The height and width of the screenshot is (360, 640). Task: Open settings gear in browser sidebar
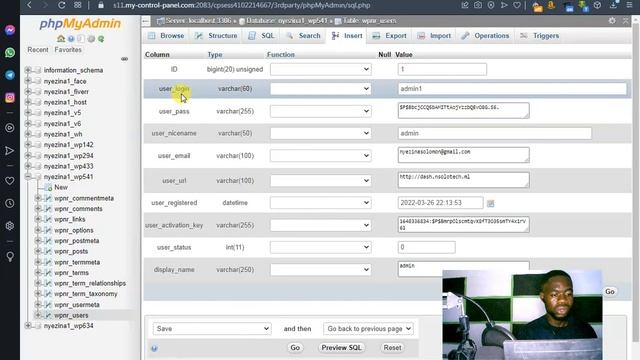10,226
